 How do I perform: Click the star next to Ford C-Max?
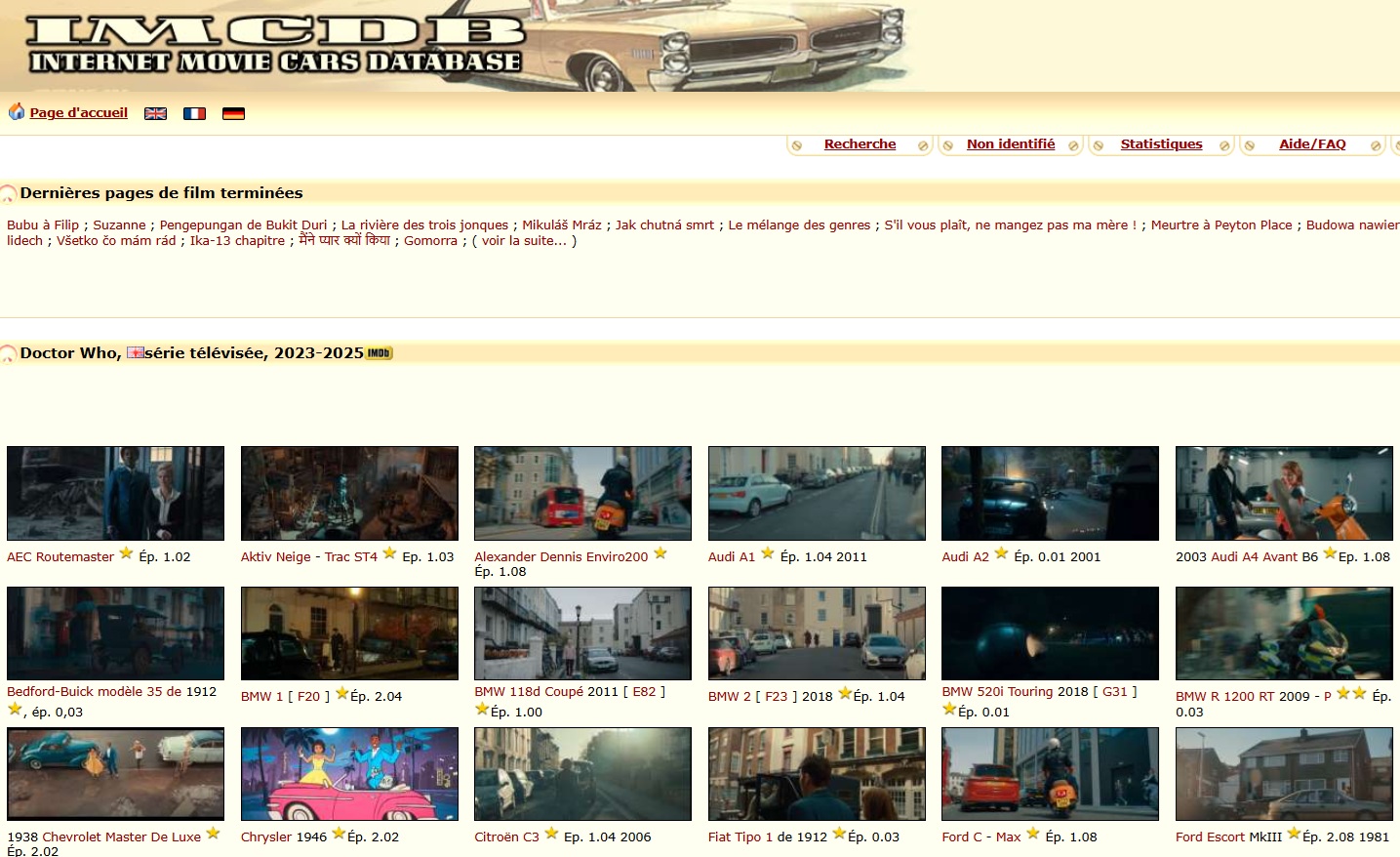(x=1033, y=834)
